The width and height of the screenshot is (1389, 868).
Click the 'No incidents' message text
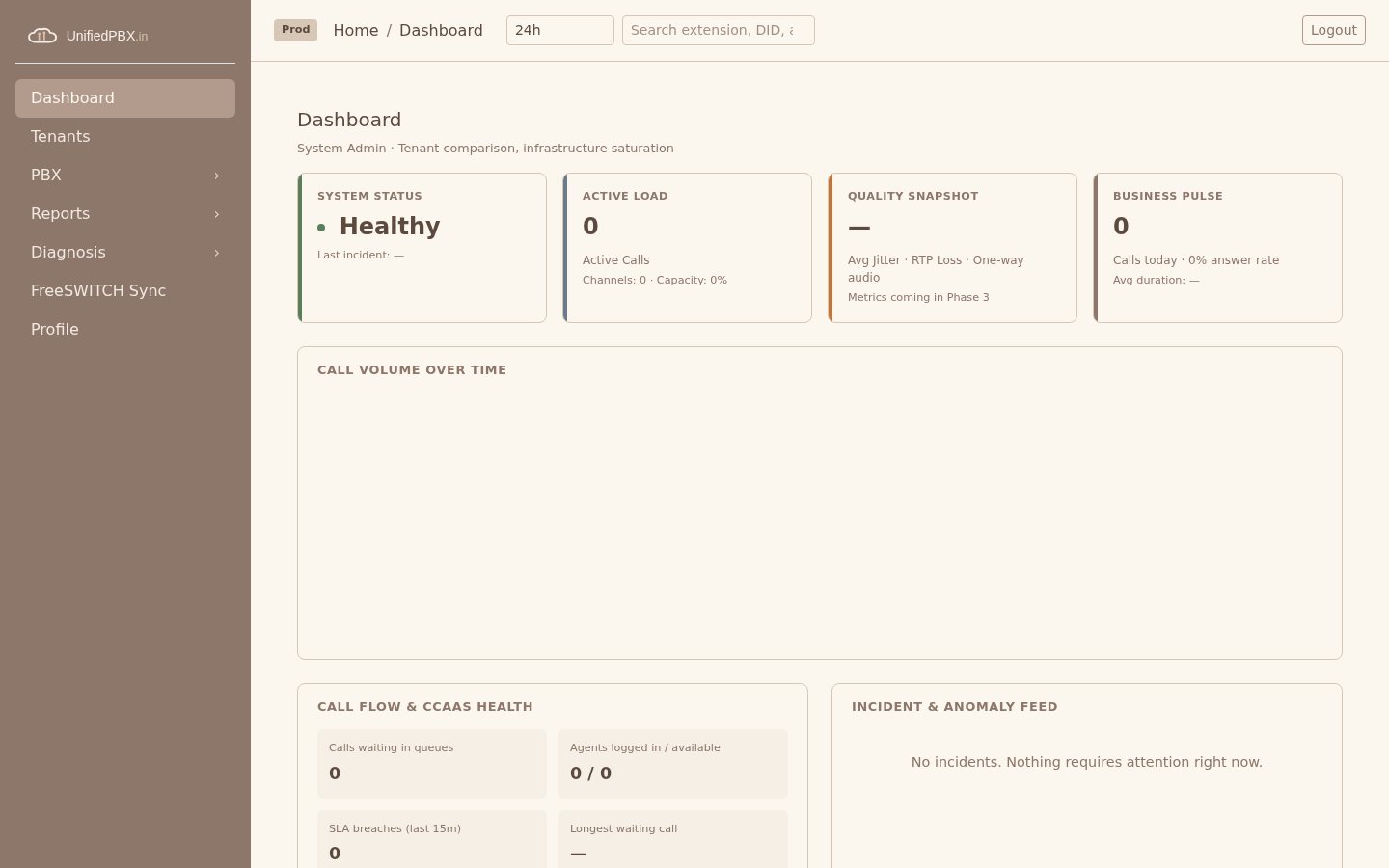coord(1087,762)
